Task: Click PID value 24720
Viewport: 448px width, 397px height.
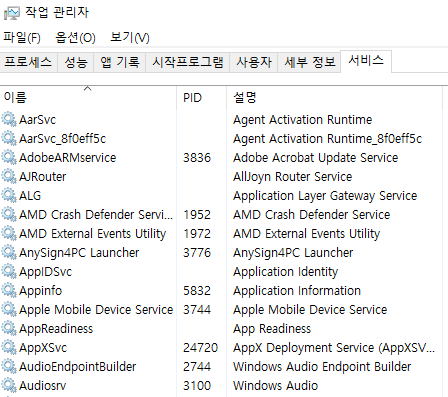Action: point(200,347)
